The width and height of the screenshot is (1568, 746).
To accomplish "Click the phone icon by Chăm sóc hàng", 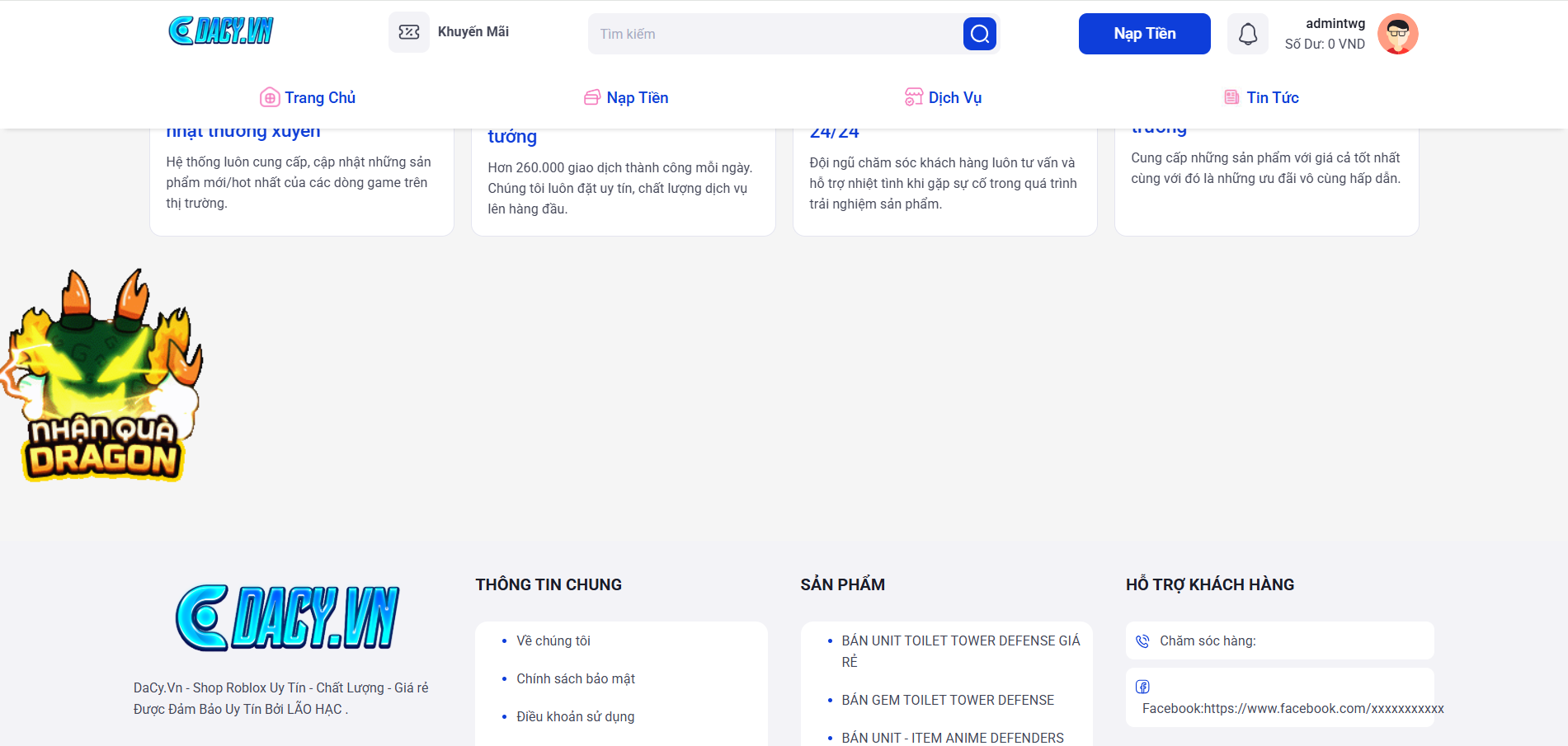I will point(1142,641).
